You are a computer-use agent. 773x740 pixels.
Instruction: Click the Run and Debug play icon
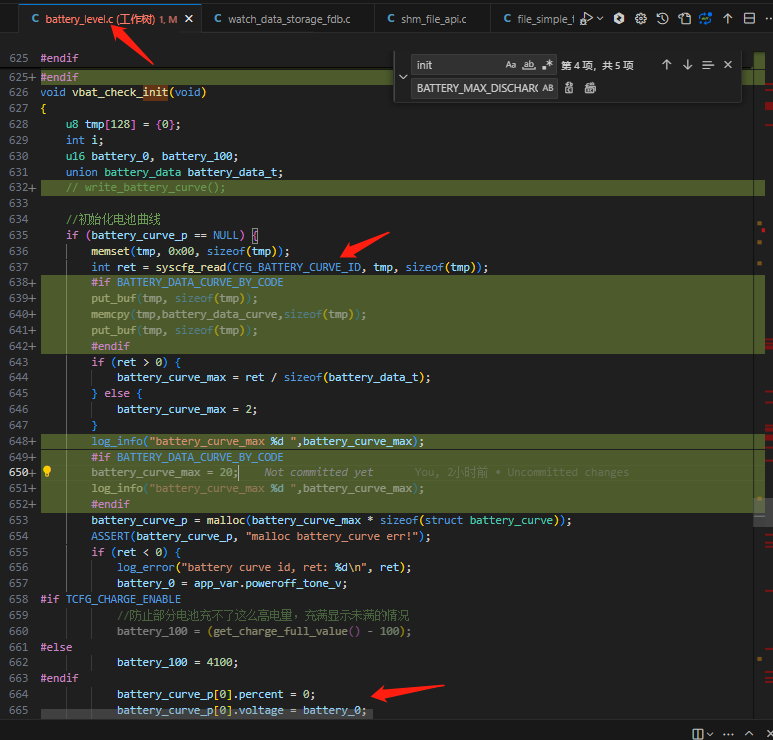tap(586, 19)
